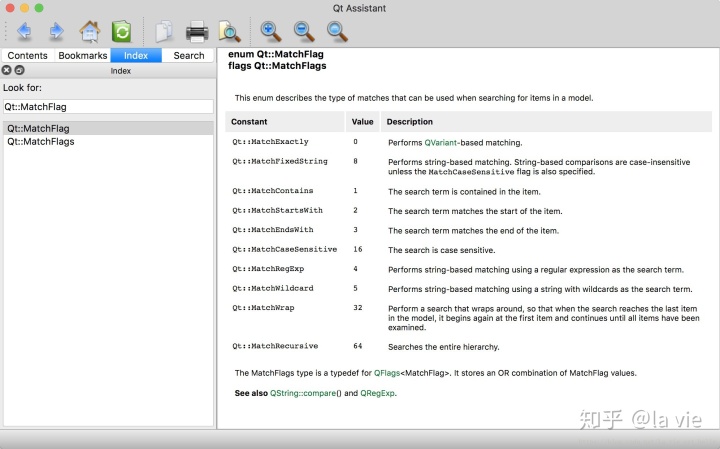Click value 32 in MatchWrap row

click(x=358, y=308)
